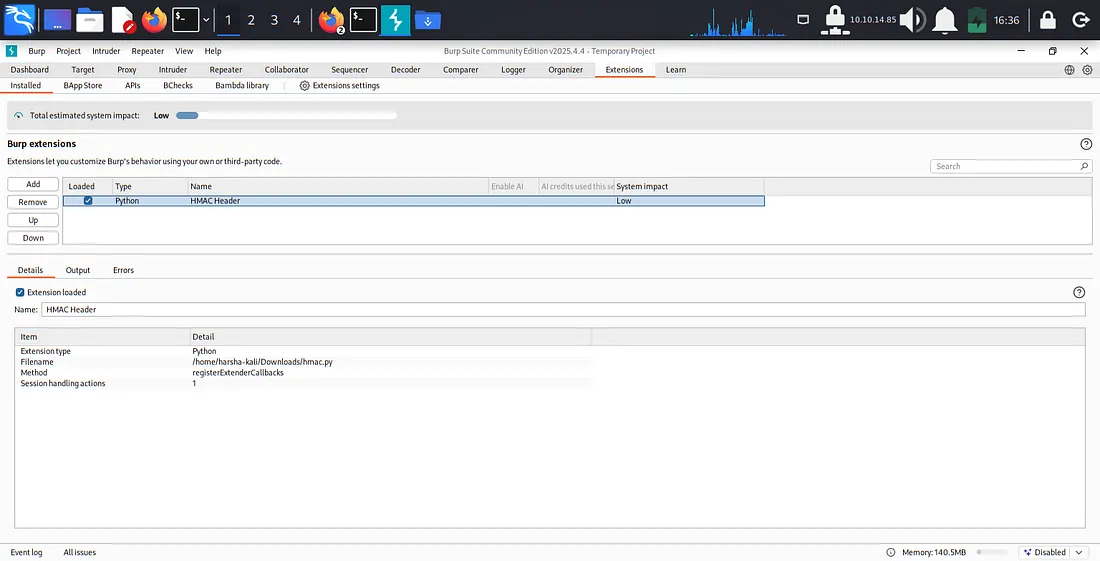1100x561 pixels.
Task: Open the downloads folder taskbar window
Action: pyautogui.click(x=428, y=20)
